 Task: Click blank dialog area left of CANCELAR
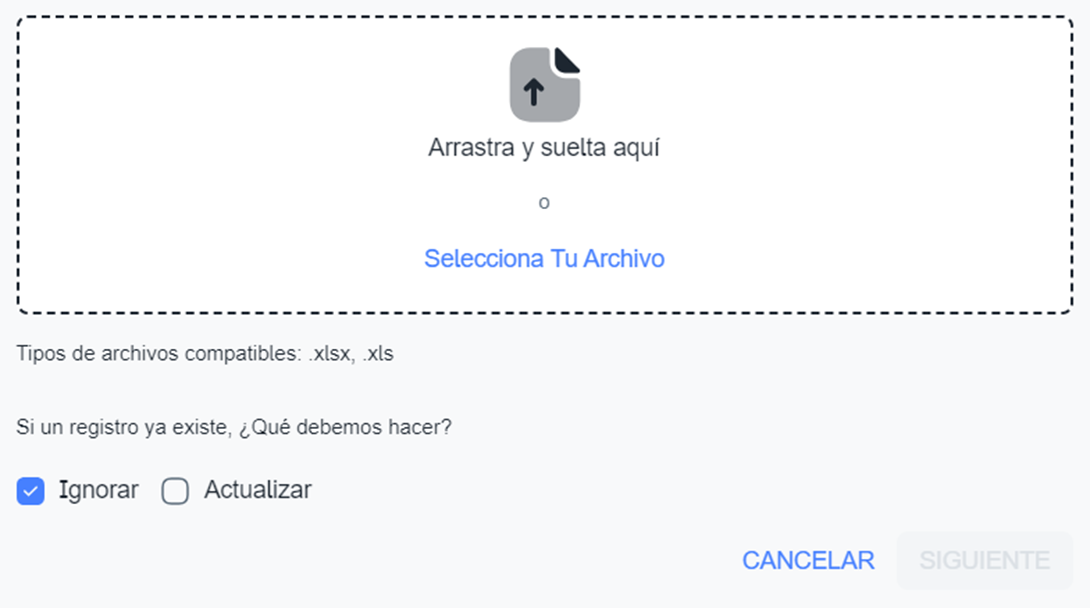pos(400,560)
